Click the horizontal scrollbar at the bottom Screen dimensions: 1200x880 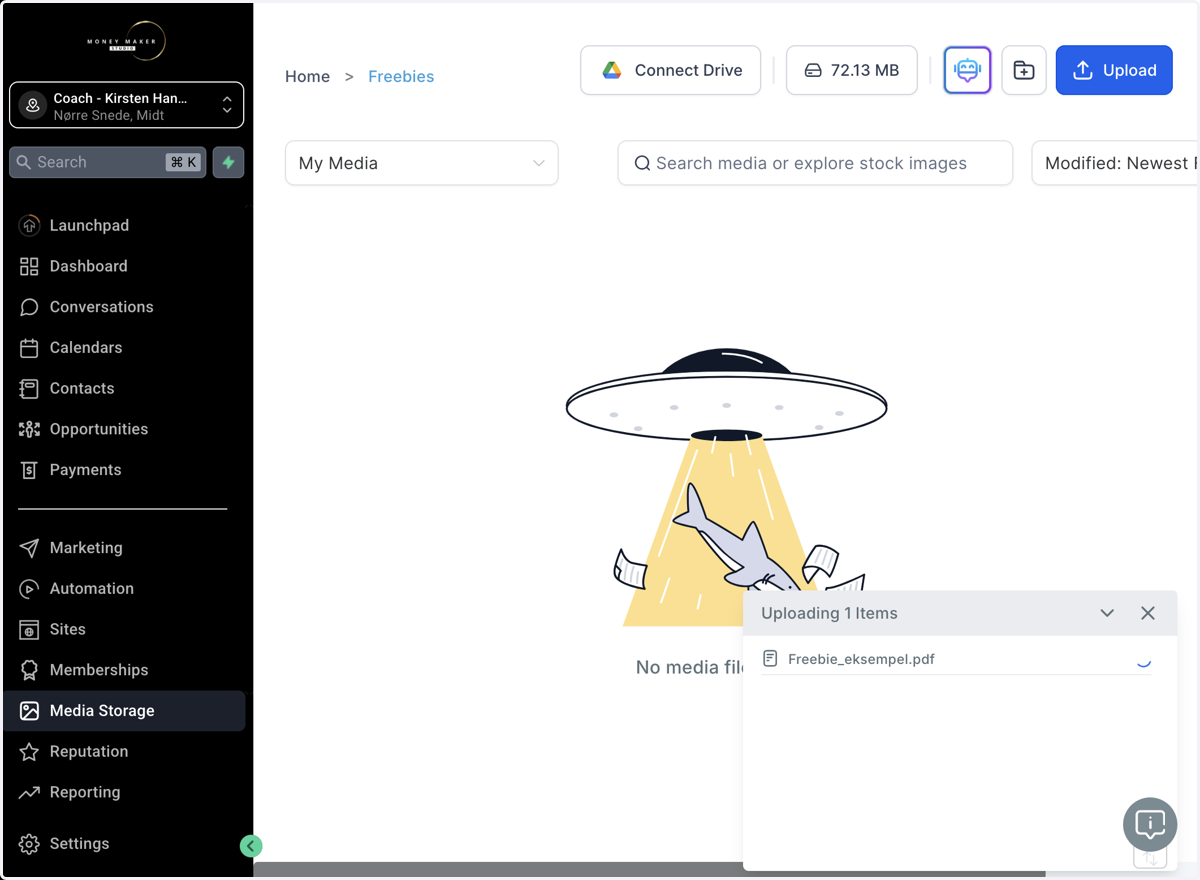(x=650, y=870)
